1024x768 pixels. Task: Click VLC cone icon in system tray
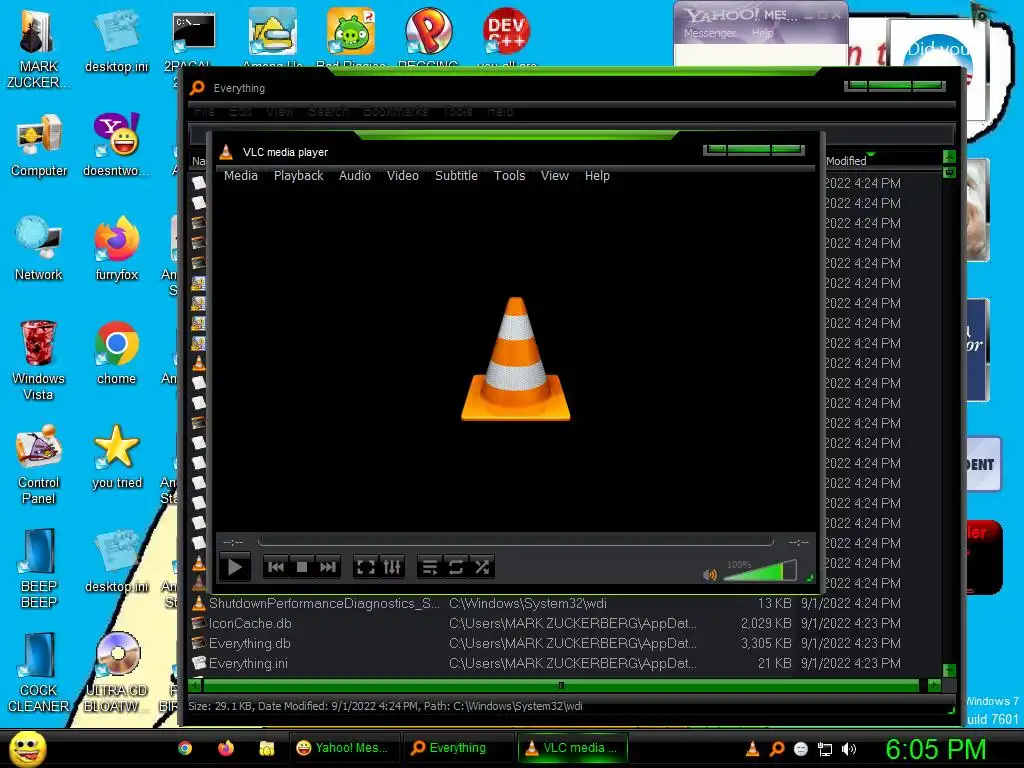(752, 748)
